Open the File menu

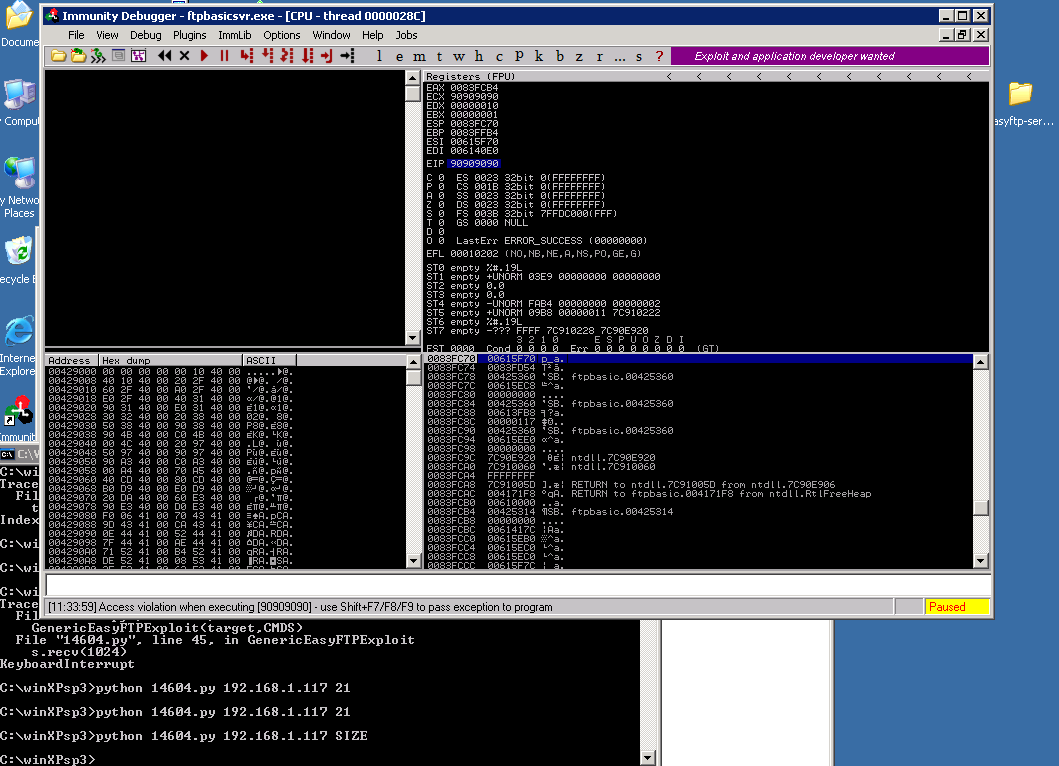76,35
